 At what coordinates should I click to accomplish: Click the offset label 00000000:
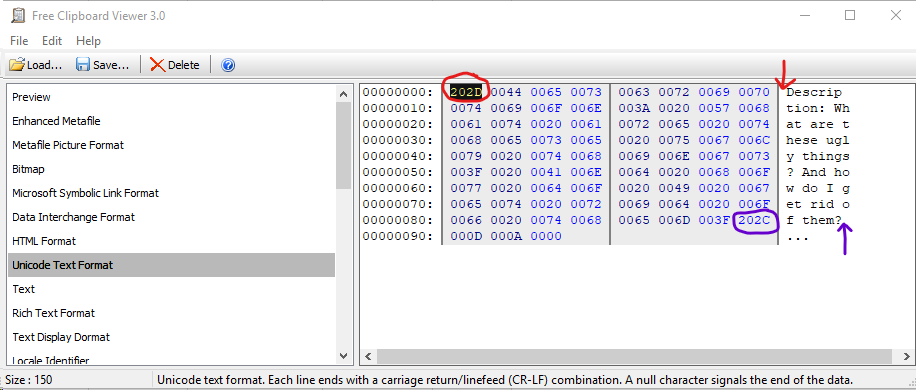(398, 92)
